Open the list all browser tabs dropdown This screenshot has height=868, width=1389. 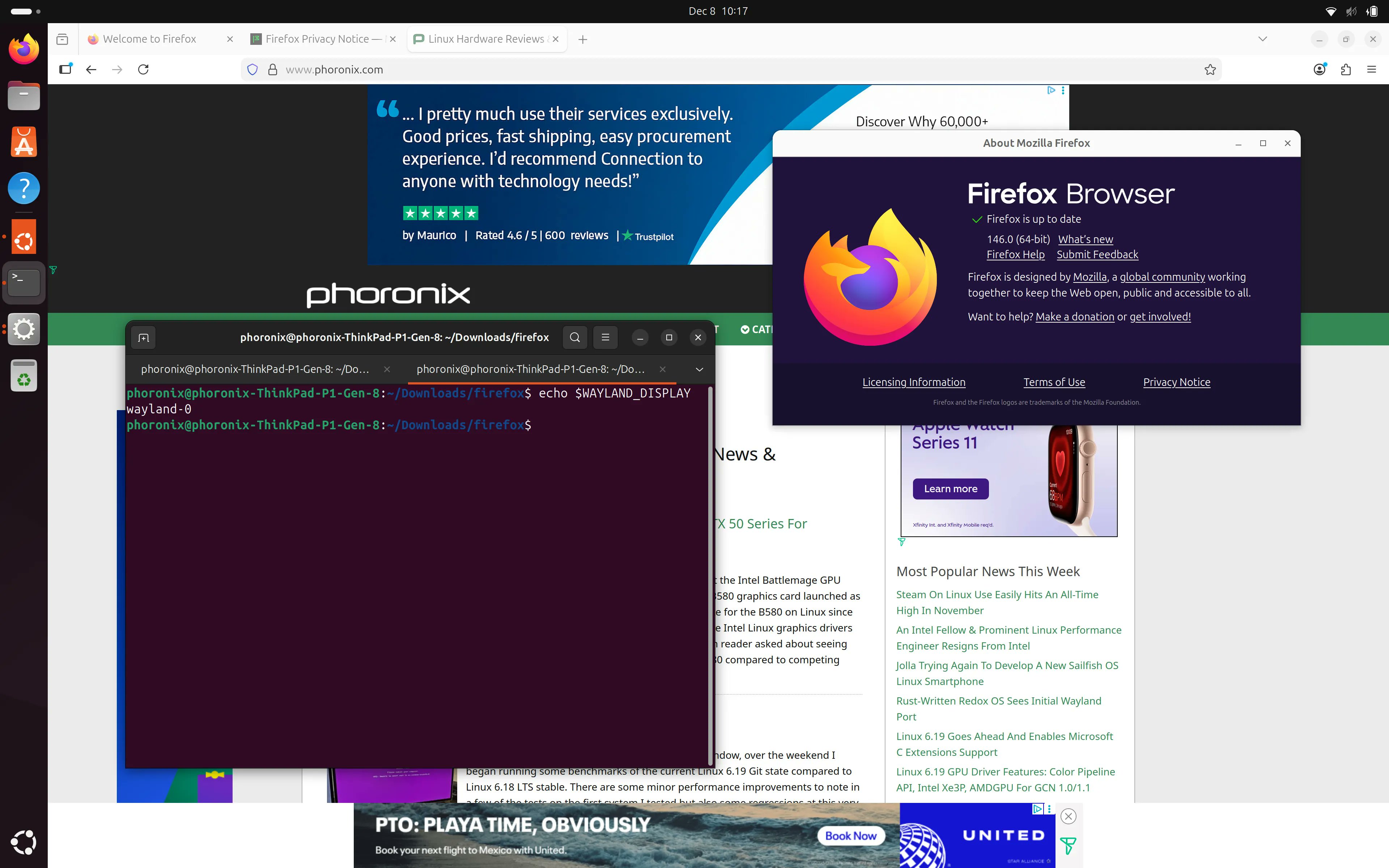pos(1262,39)
